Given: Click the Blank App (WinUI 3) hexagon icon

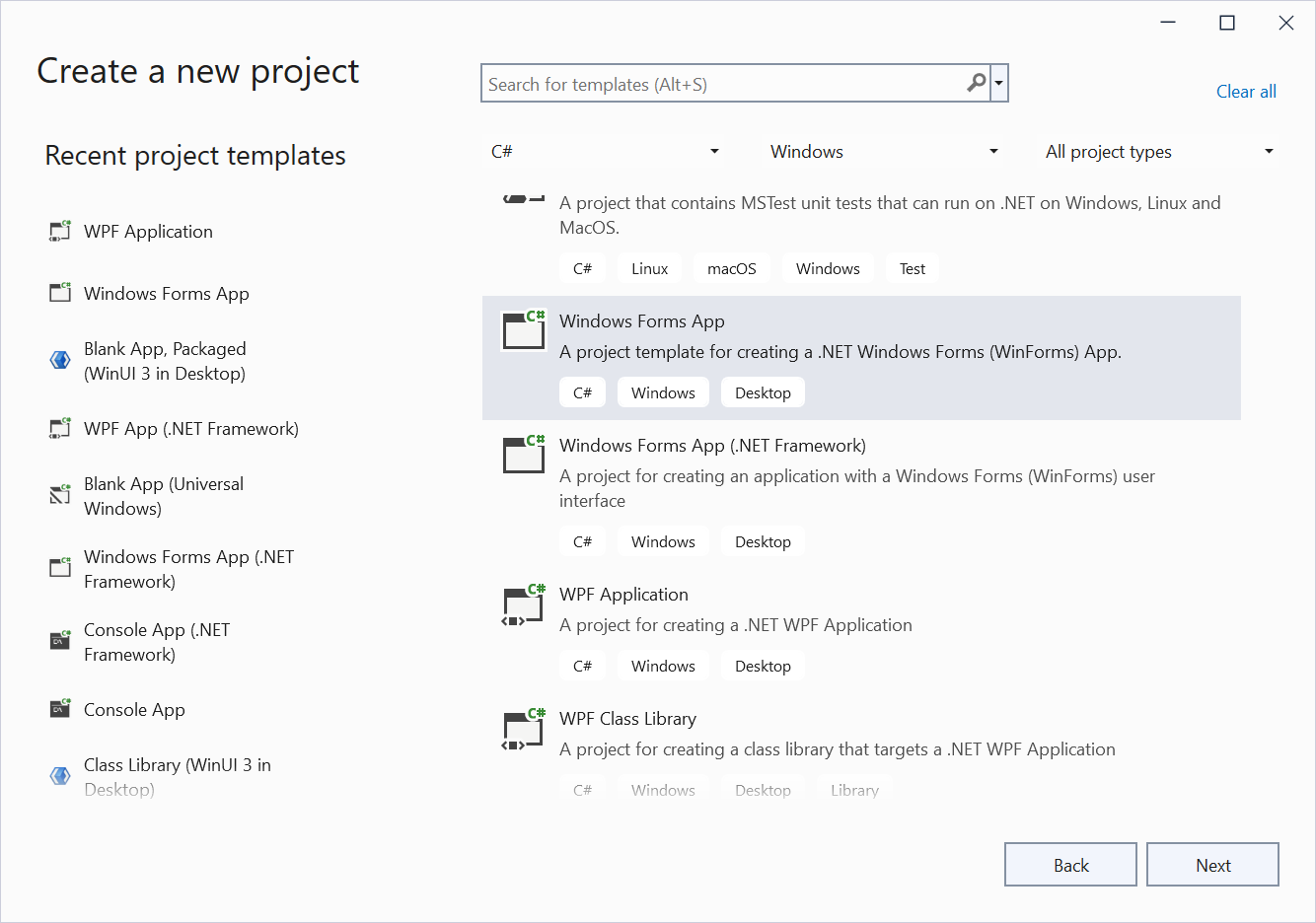Looking at the screenshot, I should (x=59, y=360).
